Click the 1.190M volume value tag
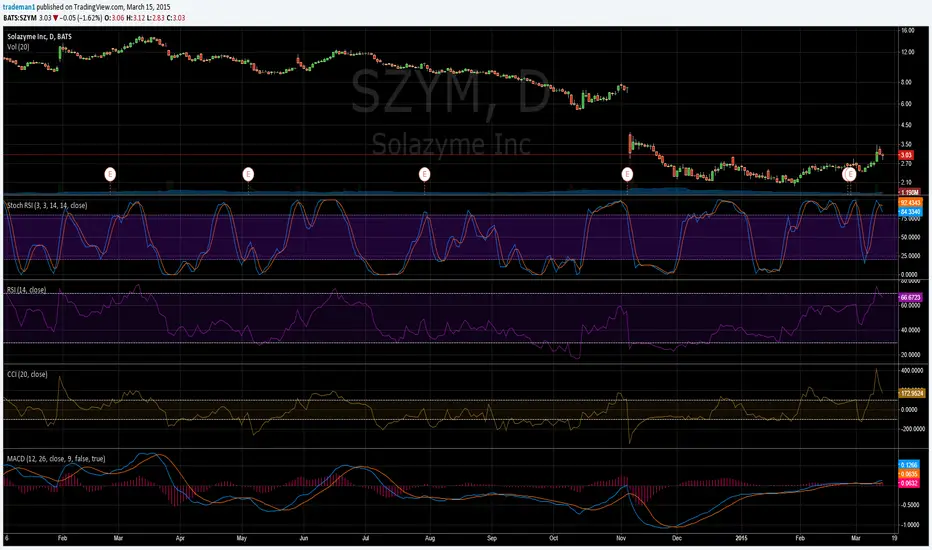The width and height of the screenshot is (932, 550). tap(909, 193)
